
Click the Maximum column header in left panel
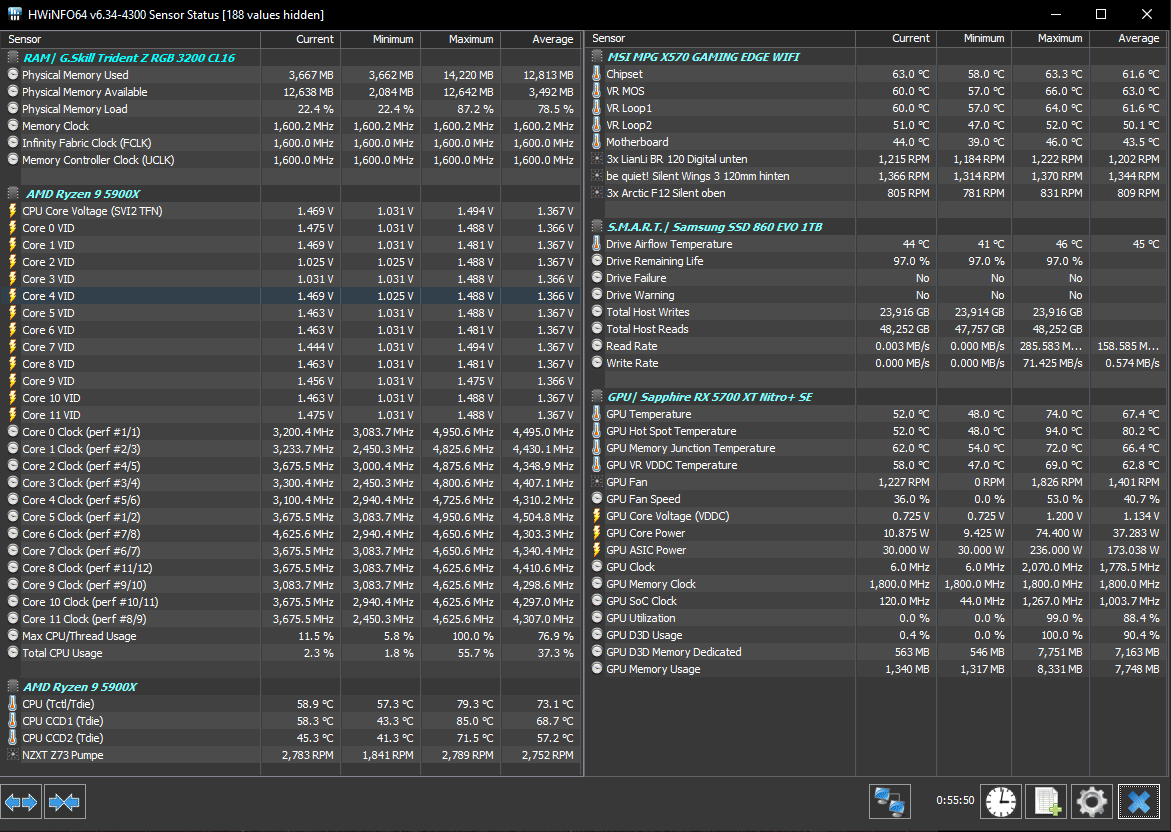(x=460, y=39)
